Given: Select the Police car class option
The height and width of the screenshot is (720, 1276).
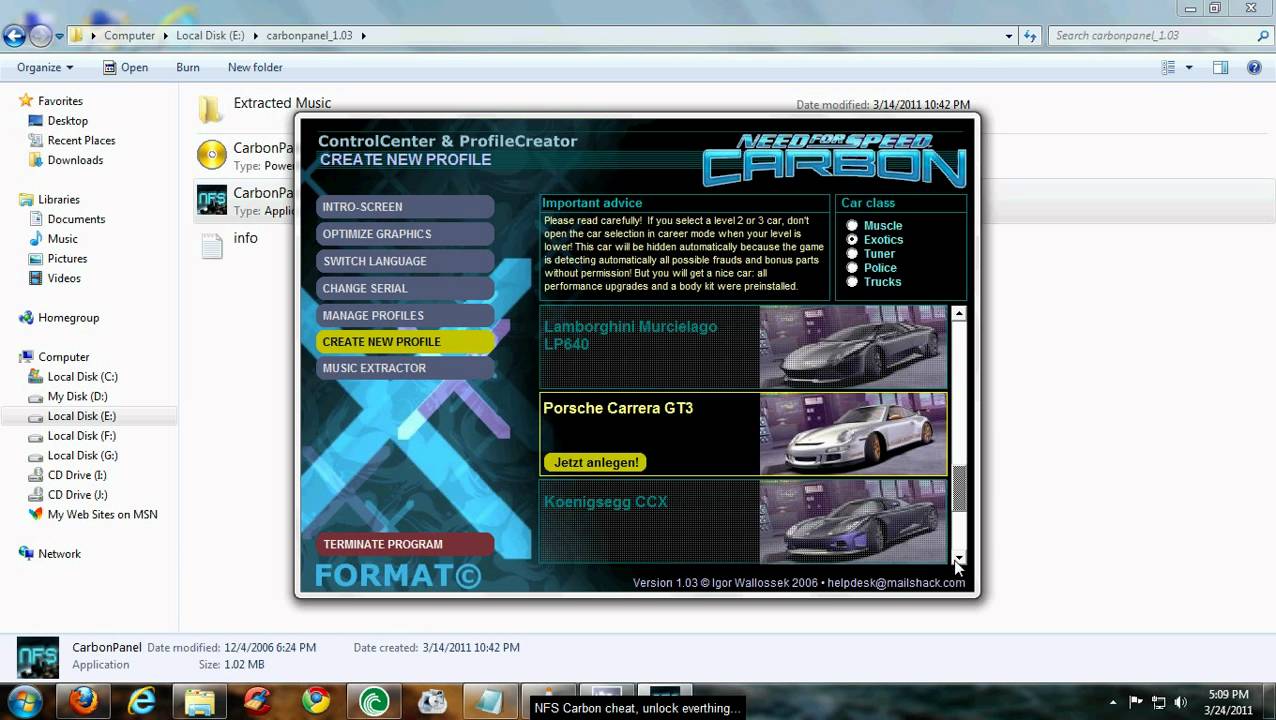Looking at the screenshot, I should (x=852, y=268).
